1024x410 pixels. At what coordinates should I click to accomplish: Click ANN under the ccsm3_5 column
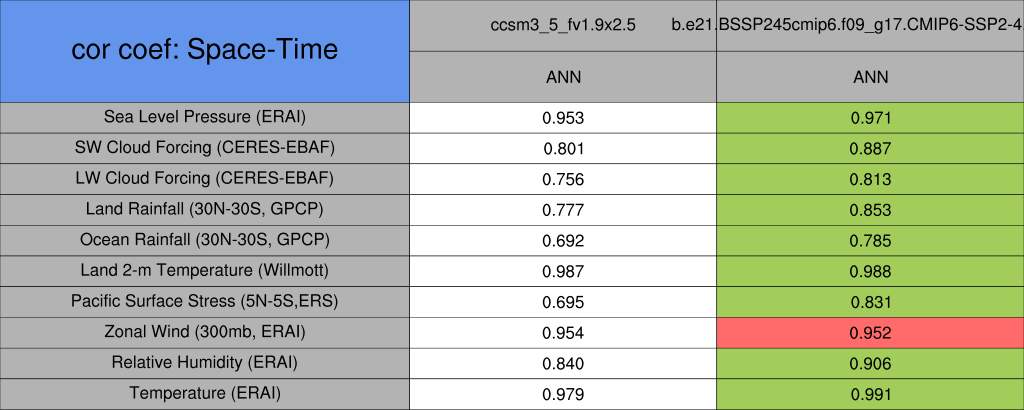562,77
